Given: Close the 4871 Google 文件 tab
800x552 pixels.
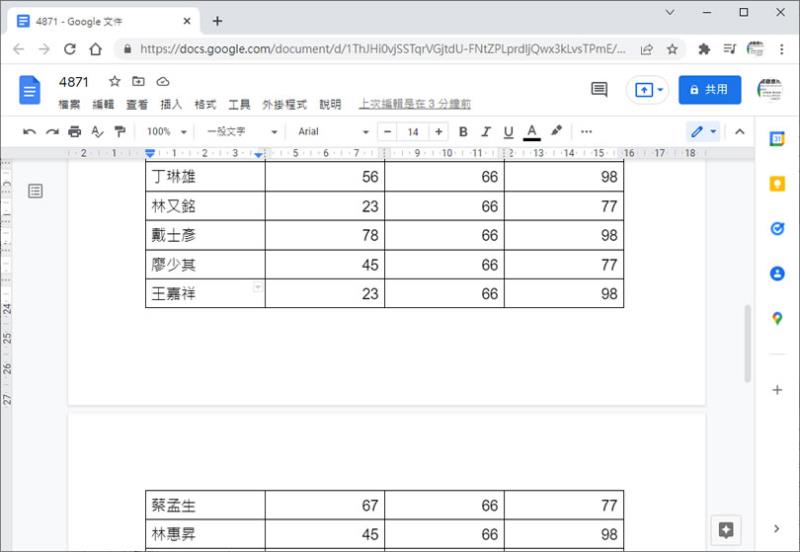Looking at the screenshot, I should point(187,21).
